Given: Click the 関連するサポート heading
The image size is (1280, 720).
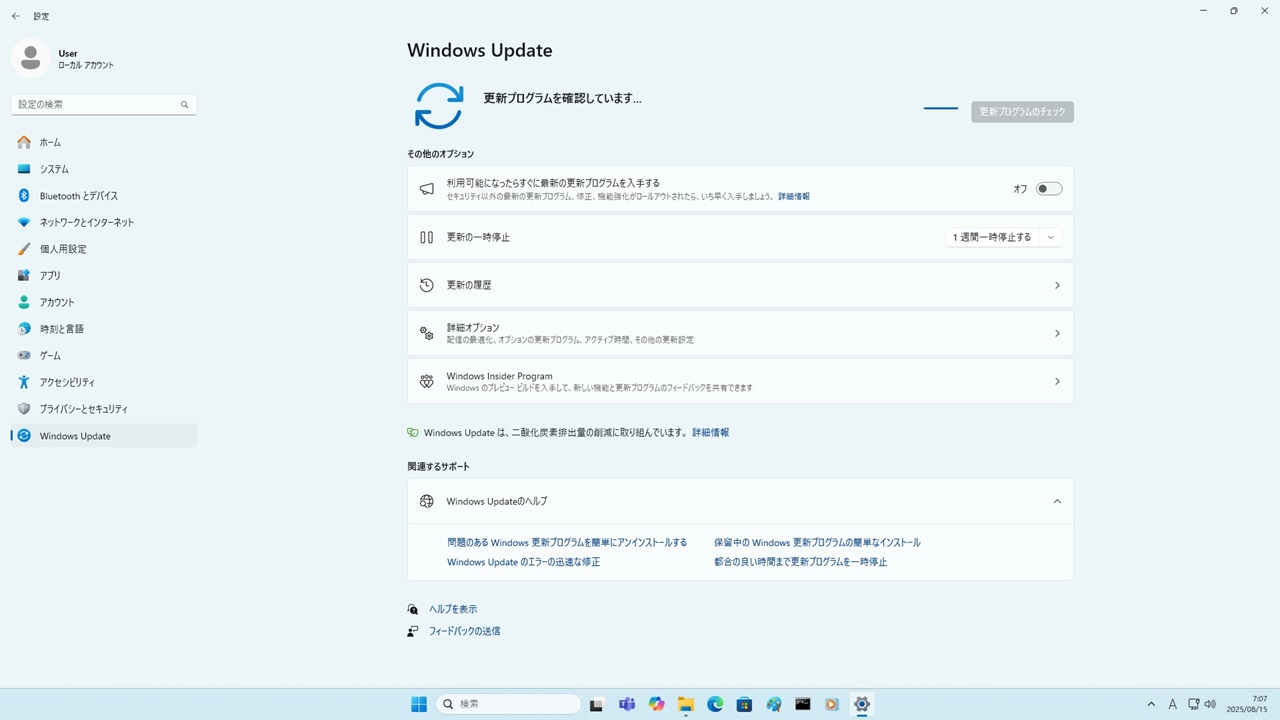Looking at the screenshot, I should coord(438,466).
